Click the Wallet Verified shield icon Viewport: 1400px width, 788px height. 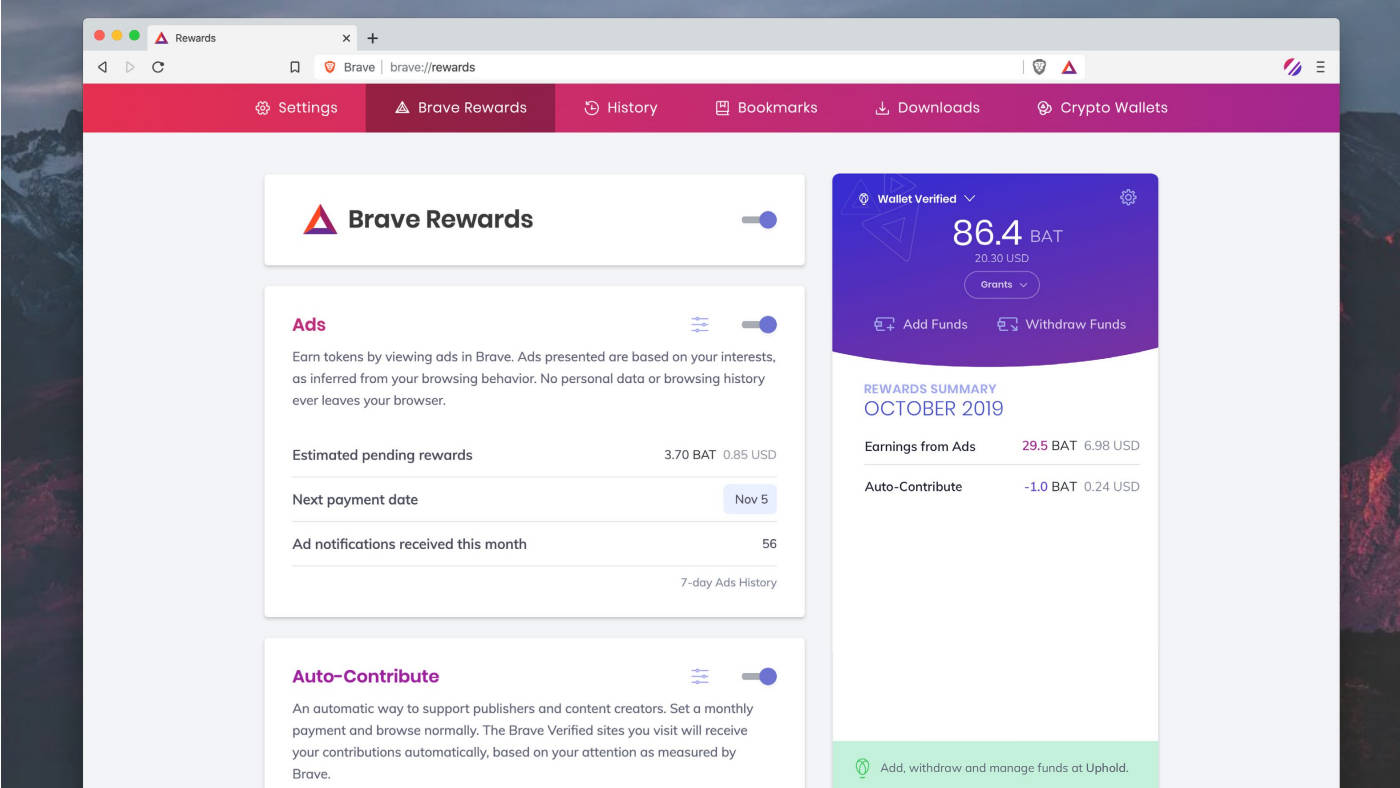click(x=864, y=199)
